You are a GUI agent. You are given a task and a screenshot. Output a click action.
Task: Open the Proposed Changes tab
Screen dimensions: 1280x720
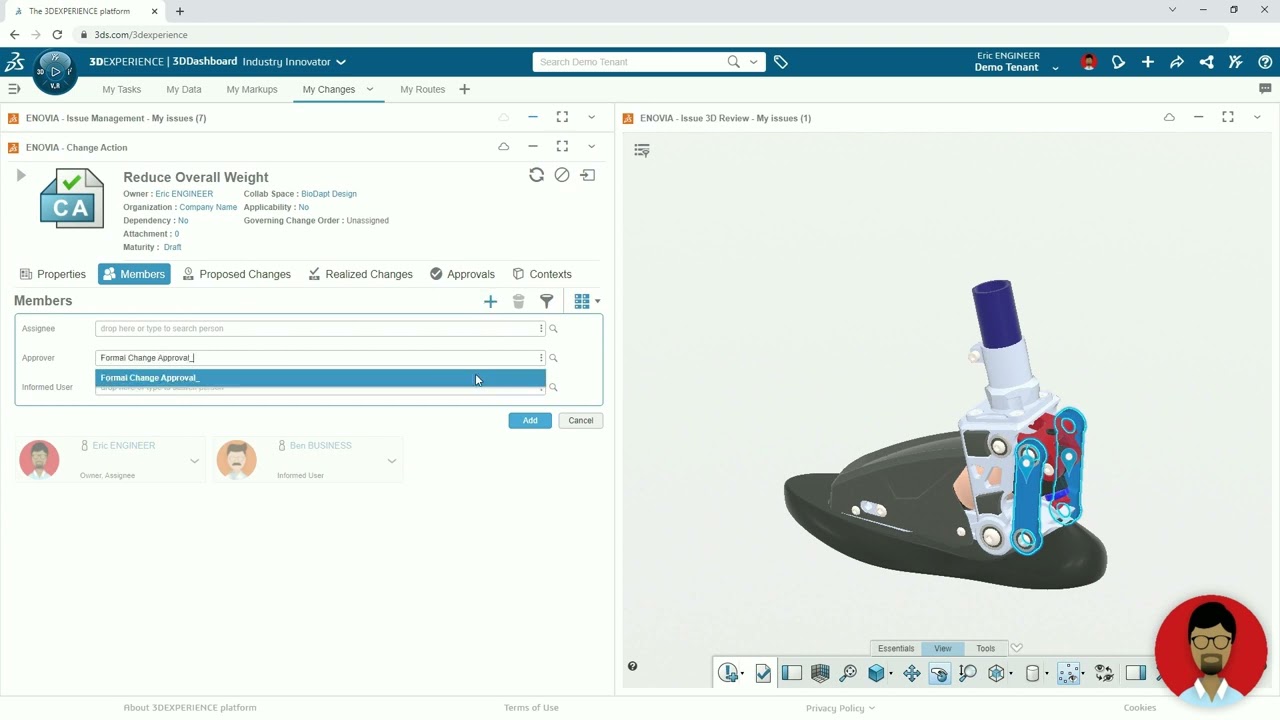[x=236, y=274]
